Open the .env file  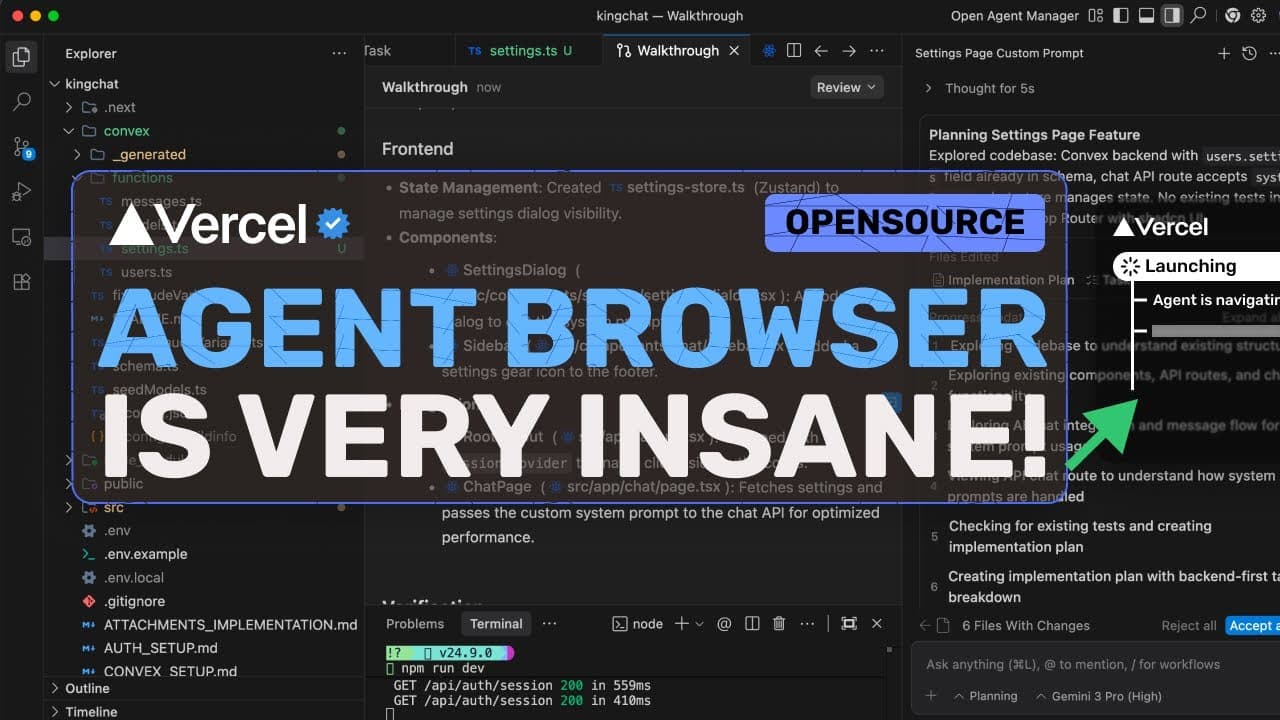[x=117, y=530]
